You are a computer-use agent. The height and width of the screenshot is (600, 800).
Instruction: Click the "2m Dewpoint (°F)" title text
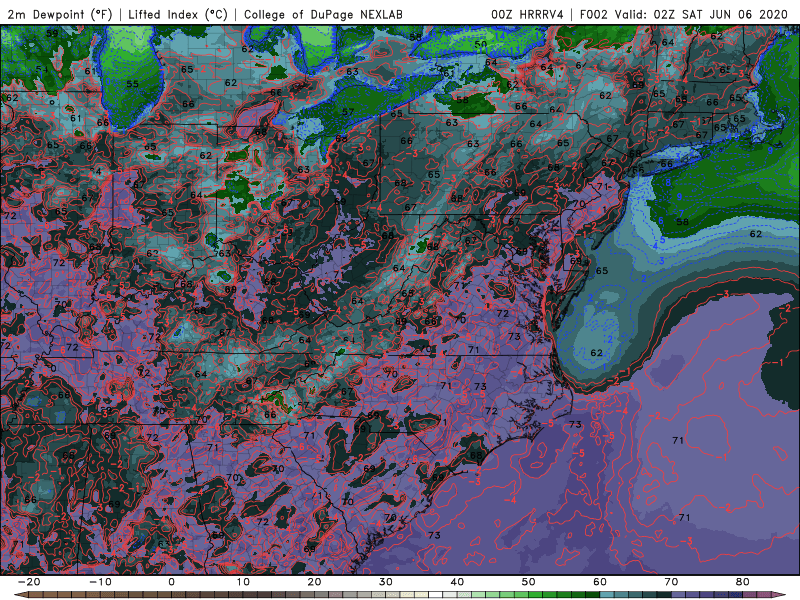pos(60,15)
